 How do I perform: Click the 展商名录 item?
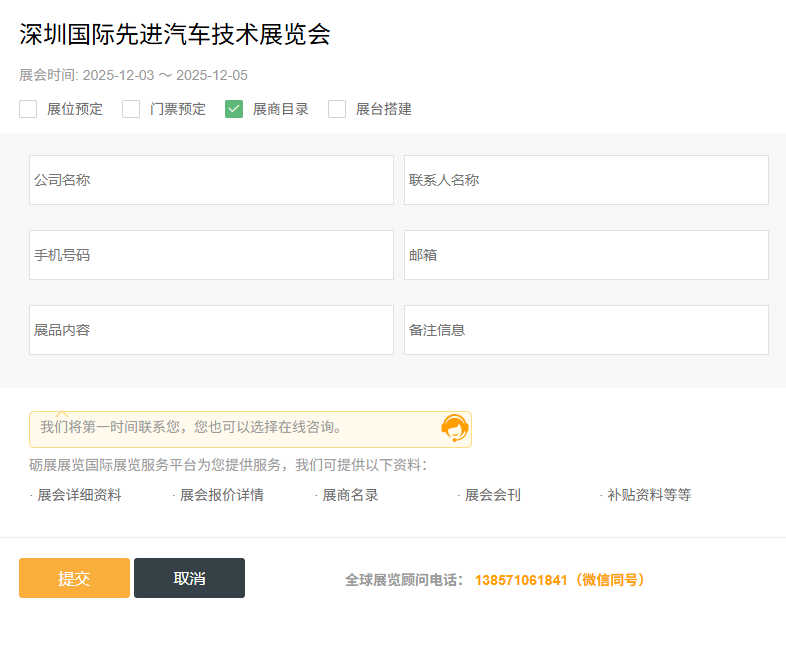click(x=350, y=495)
